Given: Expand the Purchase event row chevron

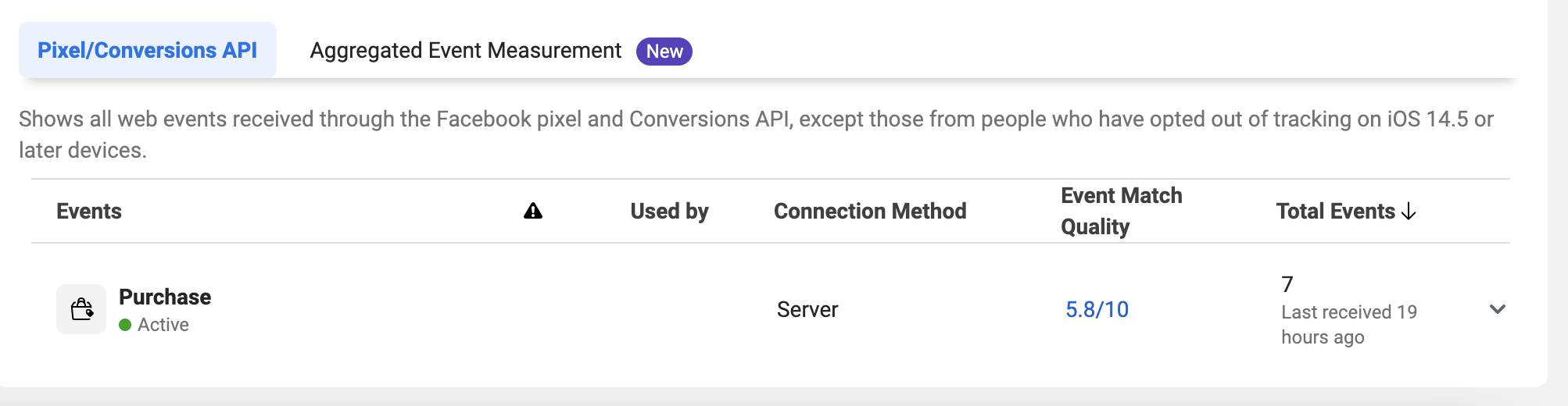Looking at the screenshot, I should (1497, 309).
